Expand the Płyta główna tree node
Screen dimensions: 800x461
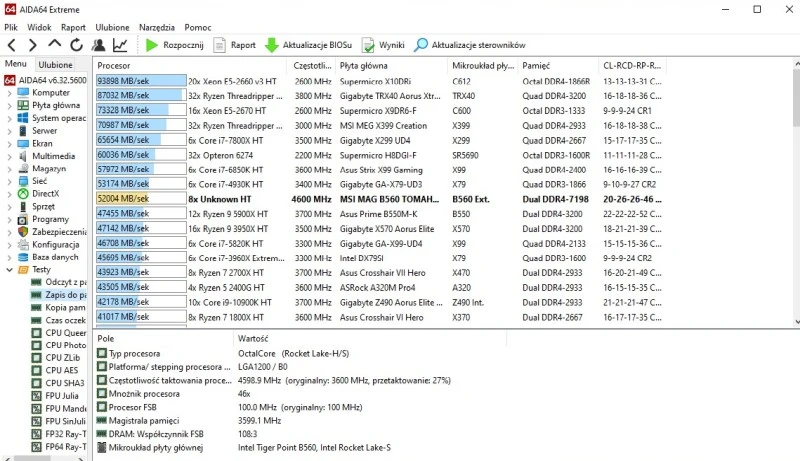point(9,105)
